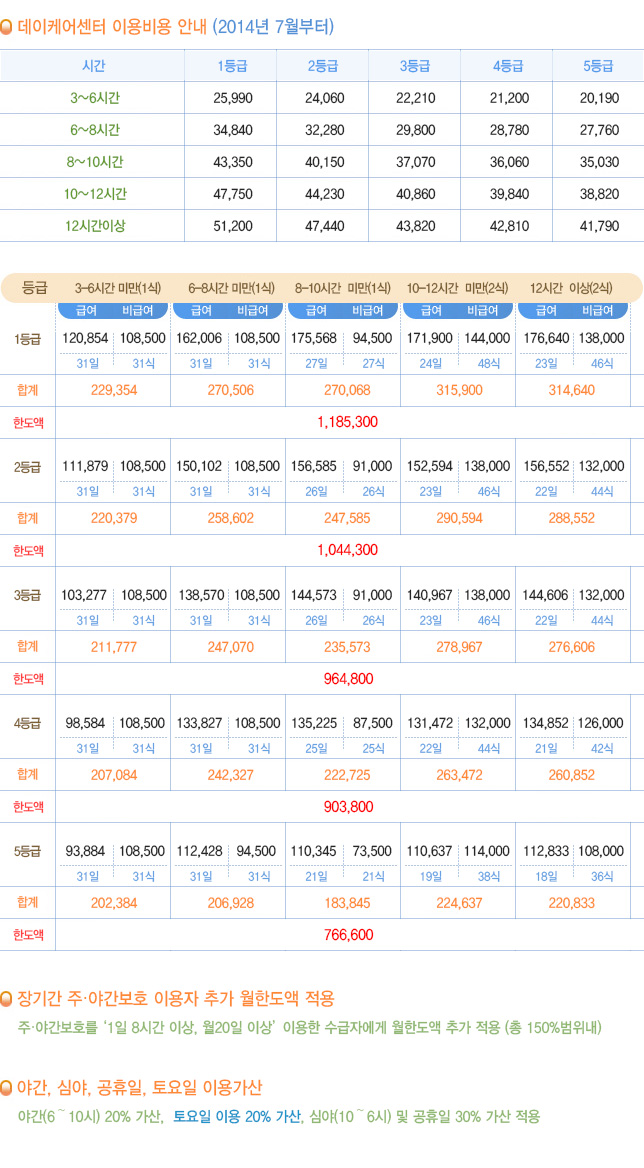Click the 51,200 fee cell
Viewport: 644px width, 1168px height.
(233, 226)
